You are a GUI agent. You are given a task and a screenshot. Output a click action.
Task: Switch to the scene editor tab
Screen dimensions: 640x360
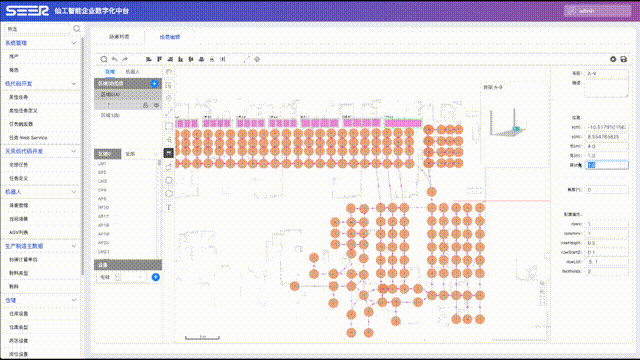click(170, 37)
